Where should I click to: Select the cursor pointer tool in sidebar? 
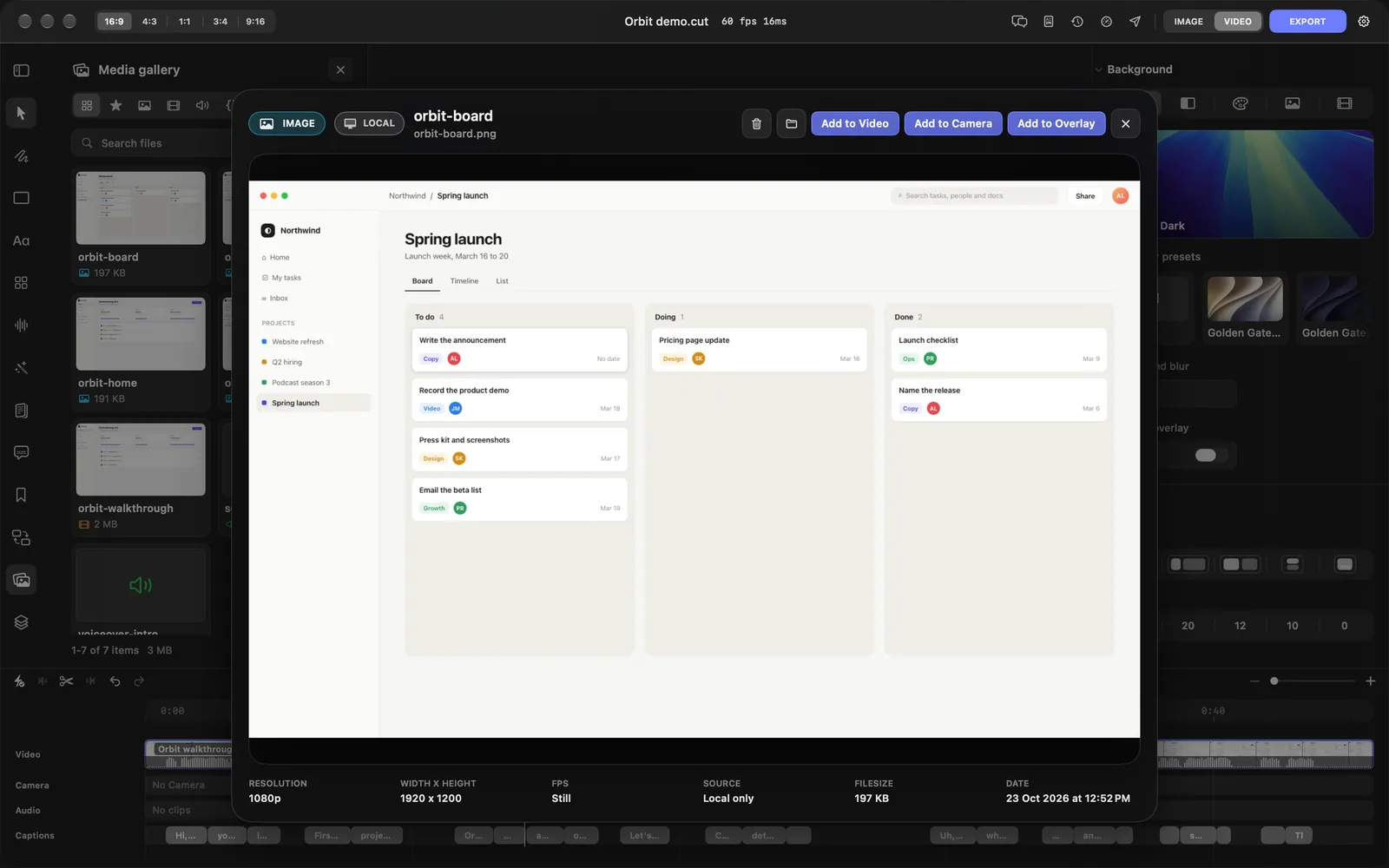[x=21, y=113]
